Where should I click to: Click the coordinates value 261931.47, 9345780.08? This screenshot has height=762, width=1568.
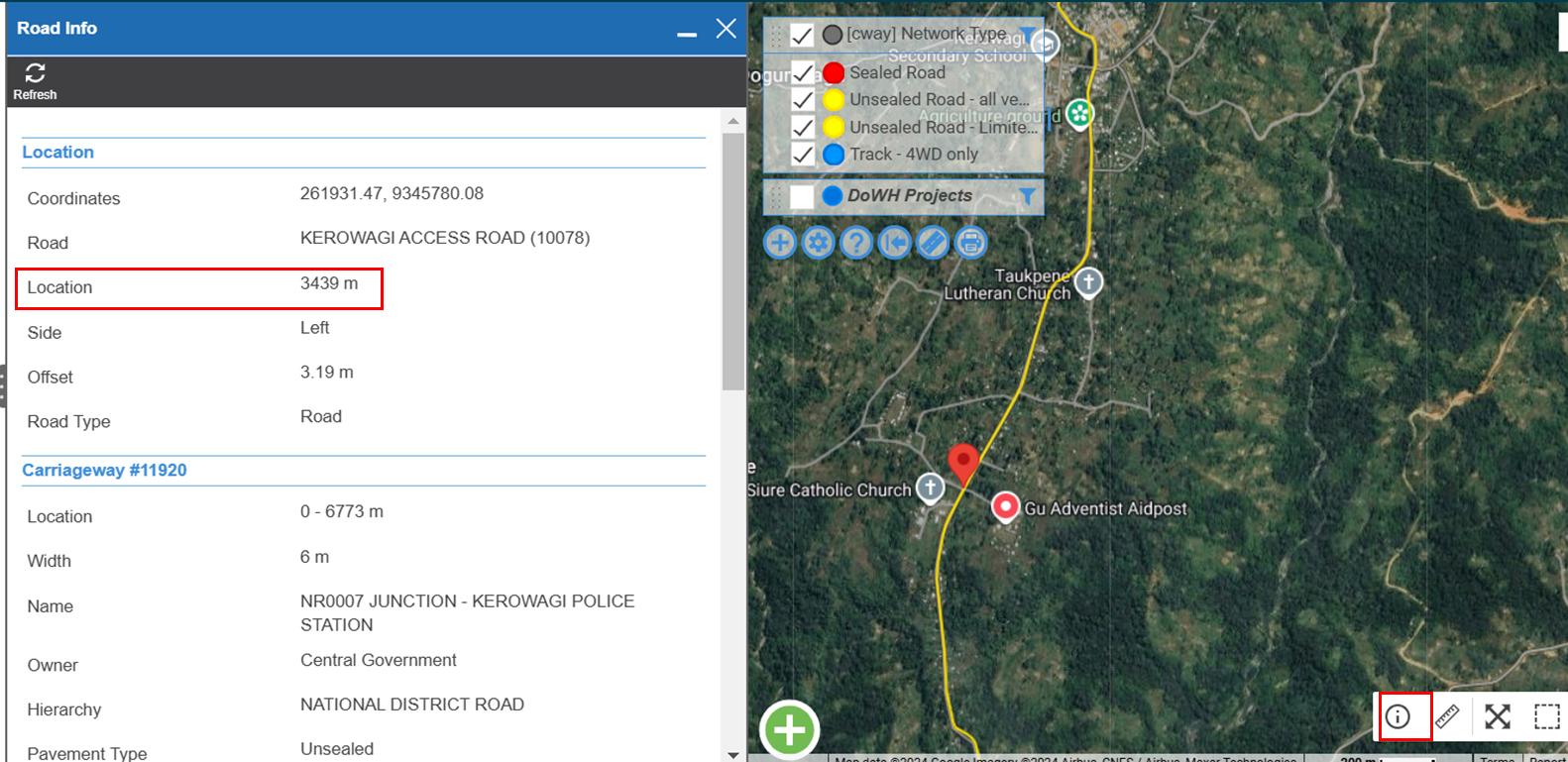[x=392, y=193]
